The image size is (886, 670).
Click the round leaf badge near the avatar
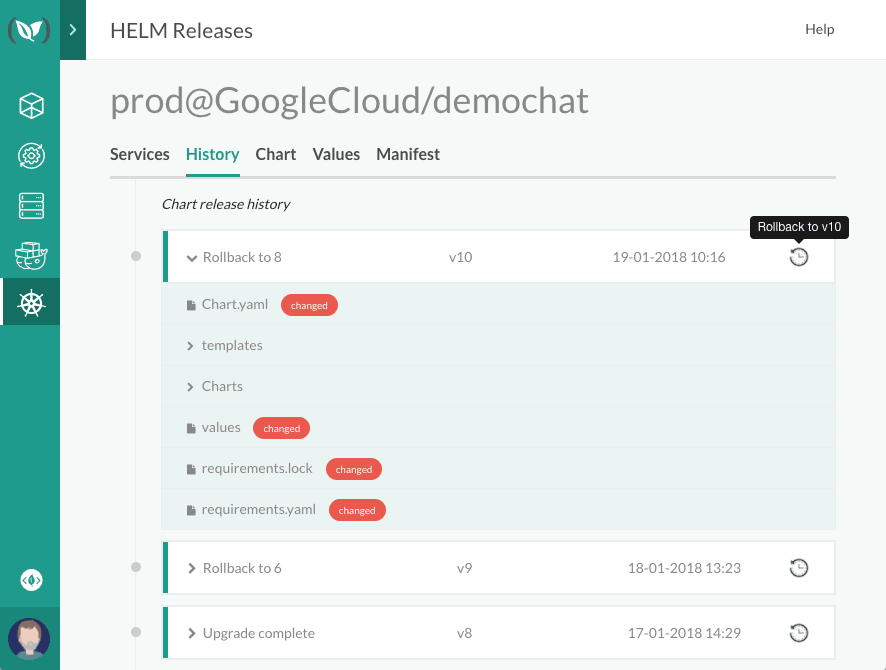(x=31, y=580)
